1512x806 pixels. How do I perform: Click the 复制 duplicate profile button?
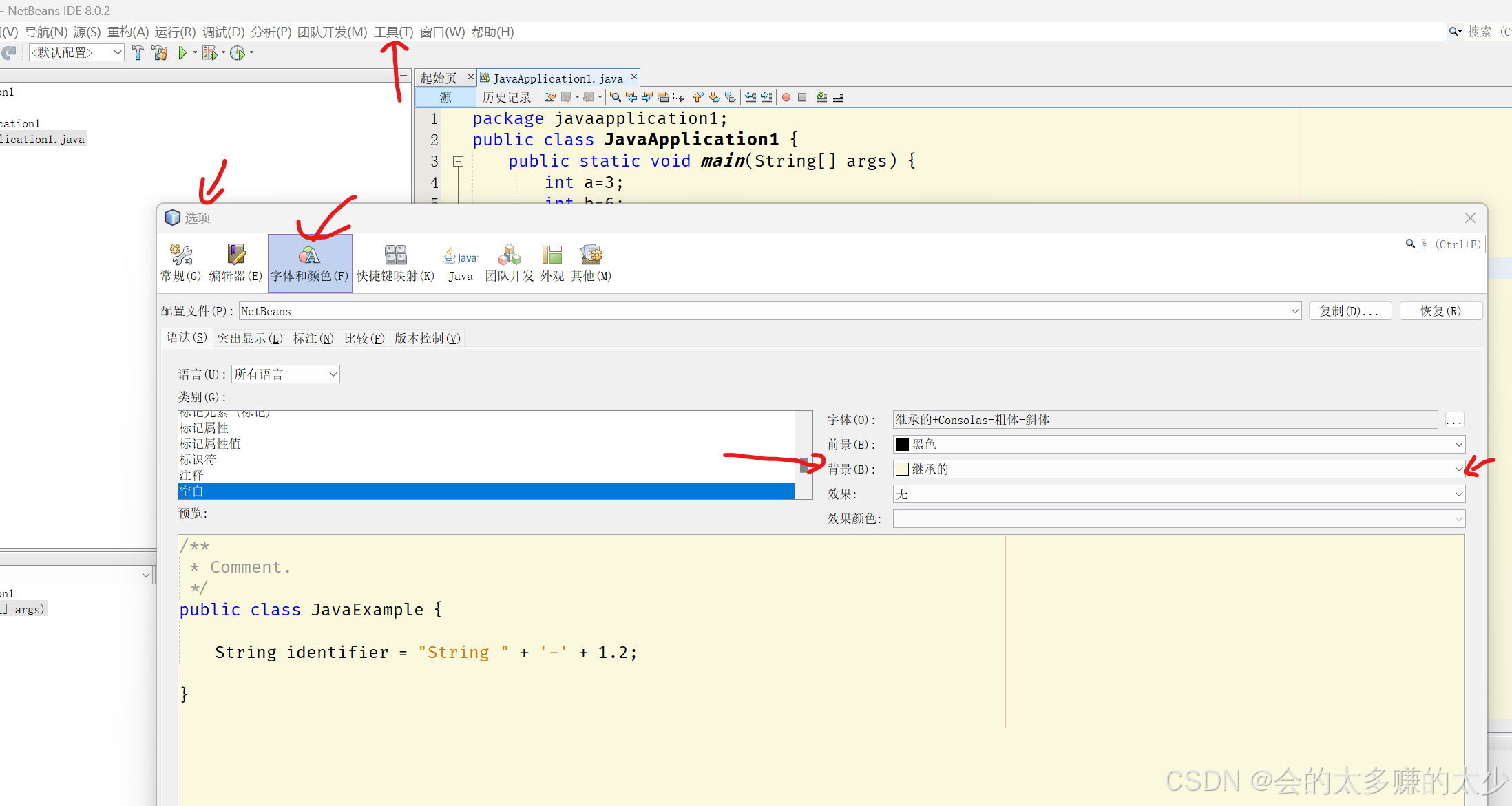(x=1349, y=311)
